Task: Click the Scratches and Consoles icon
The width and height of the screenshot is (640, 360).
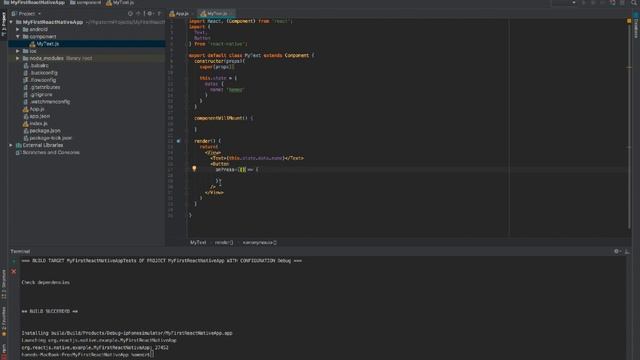Action: pos(19,152)
